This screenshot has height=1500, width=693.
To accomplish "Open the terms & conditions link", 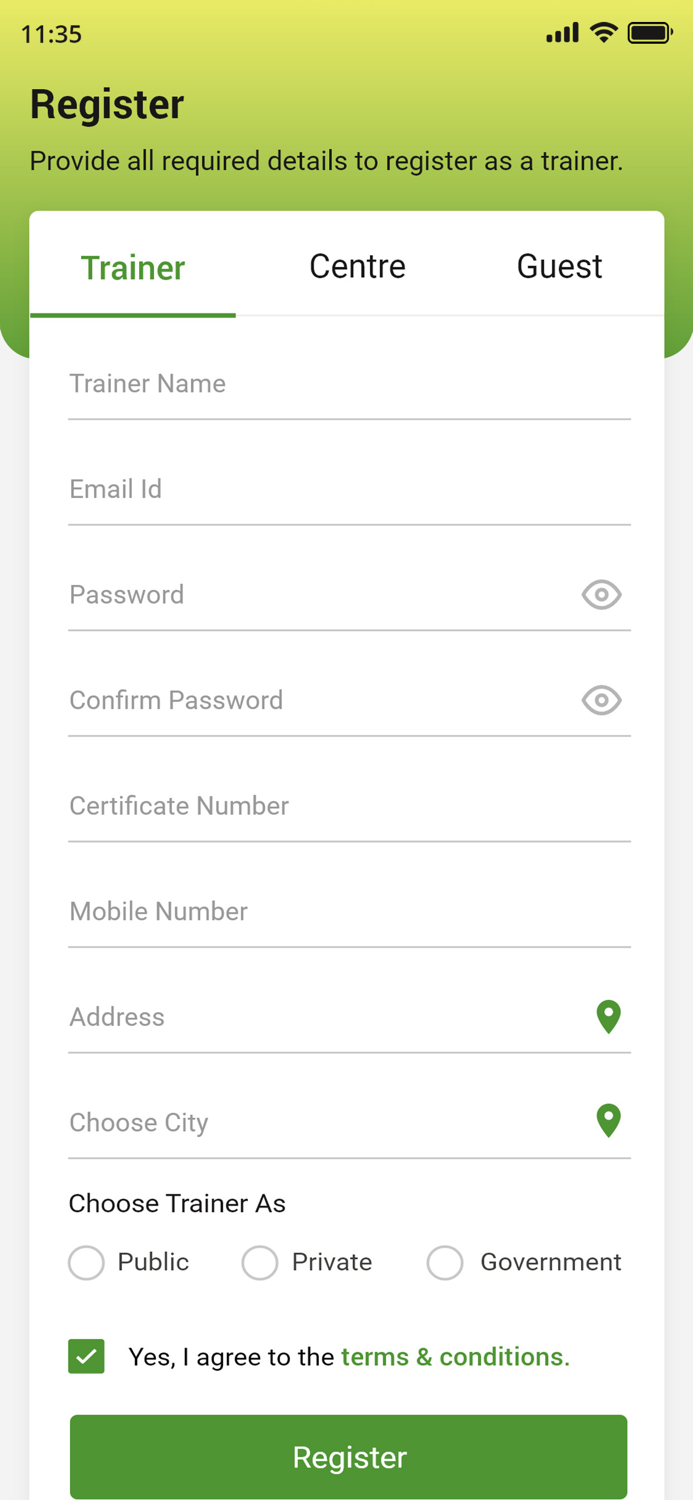I will [x=455, y=1357].
